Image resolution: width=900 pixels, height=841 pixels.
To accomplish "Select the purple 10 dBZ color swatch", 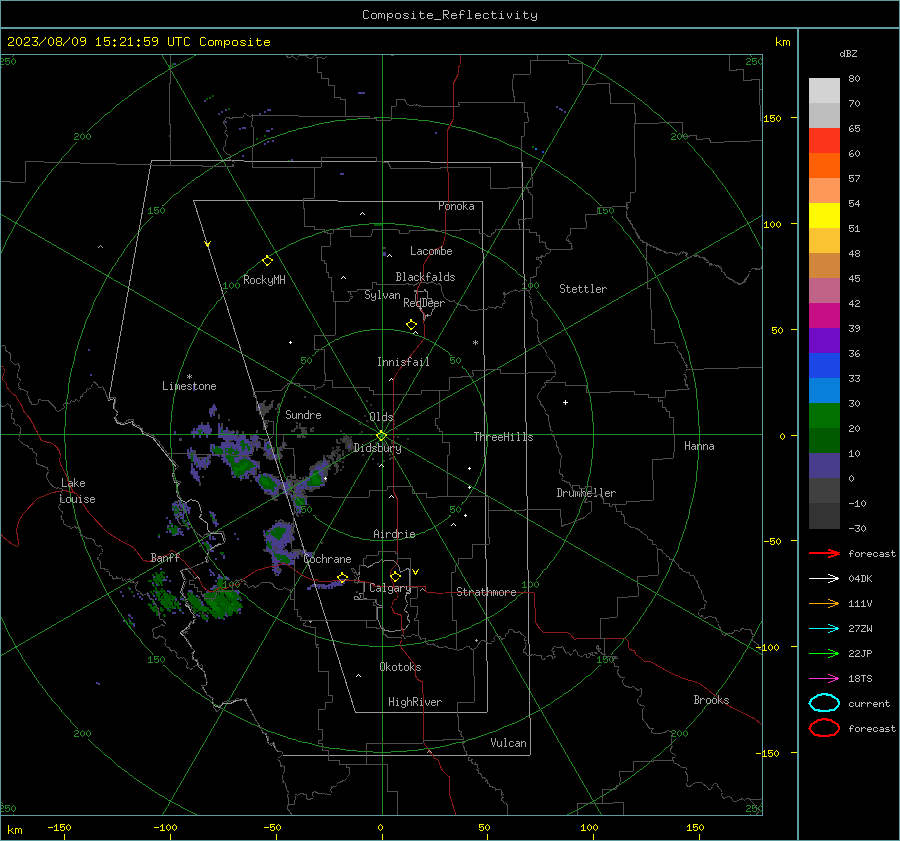I will click(824, 466).
